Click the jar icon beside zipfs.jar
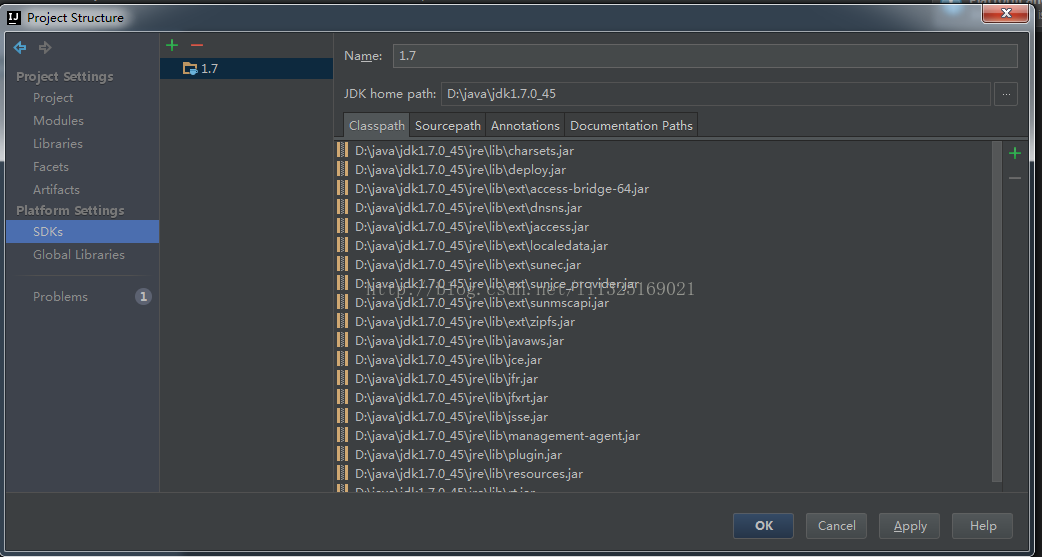This screenshot has height=557, width=1042. point(342,321)
